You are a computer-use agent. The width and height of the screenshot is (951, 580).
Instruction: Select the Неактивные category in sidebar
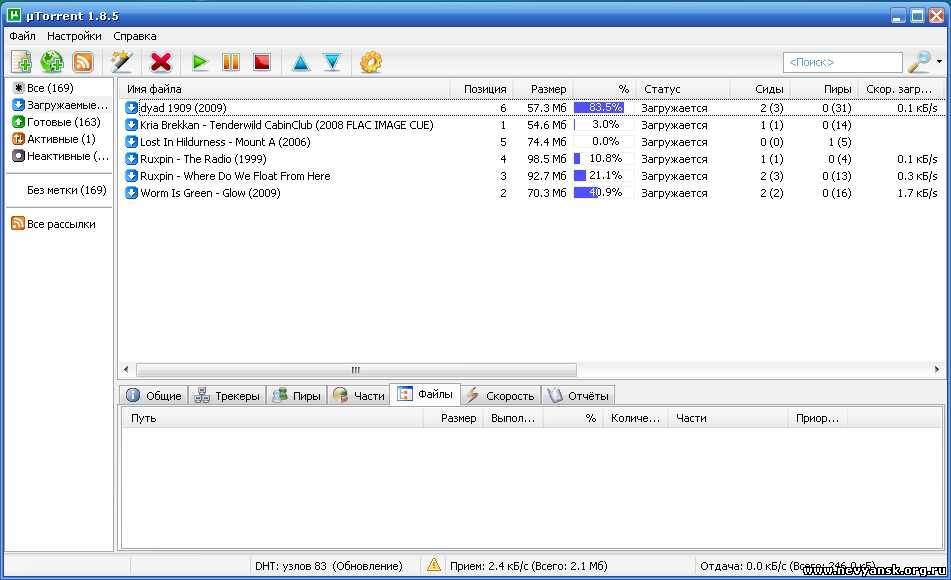tap(61, 156)
